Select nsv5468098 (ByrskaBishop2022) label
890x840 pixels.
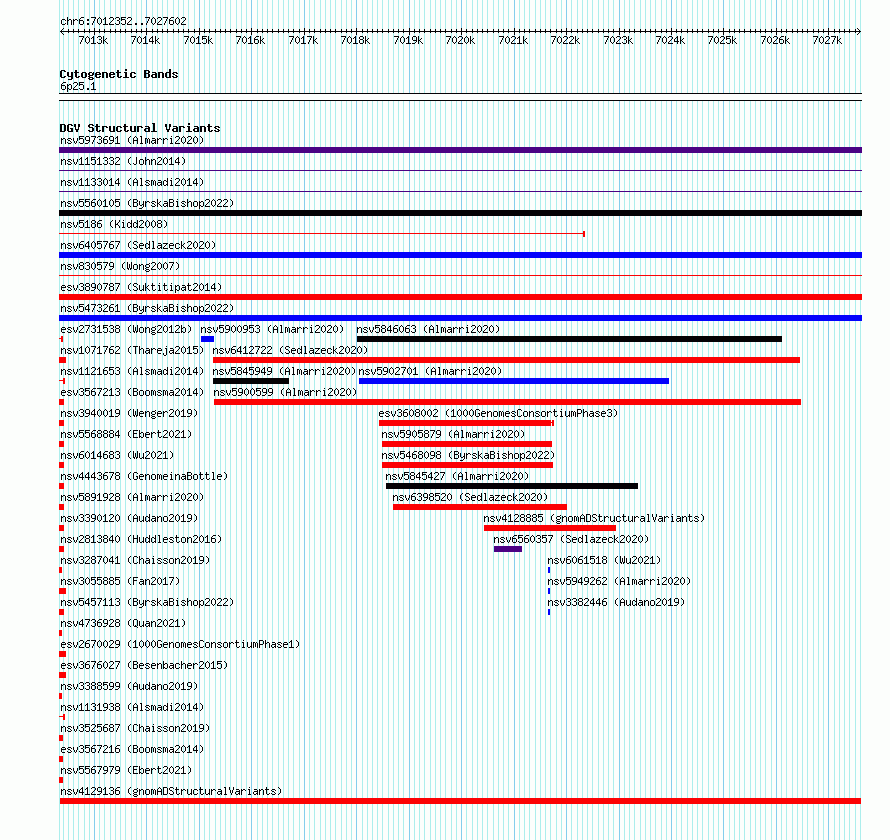point(468,455)
